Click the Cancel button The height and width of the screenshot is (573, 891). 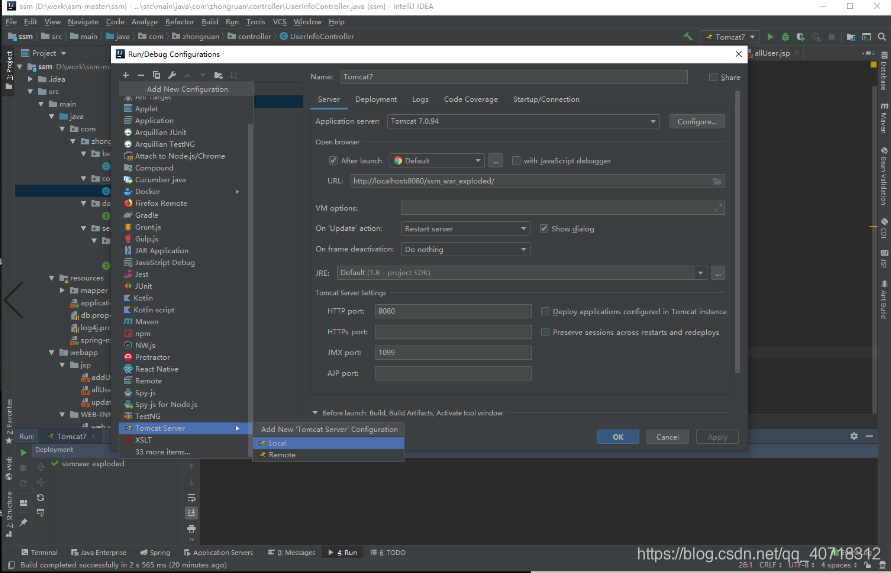[667, 437]
